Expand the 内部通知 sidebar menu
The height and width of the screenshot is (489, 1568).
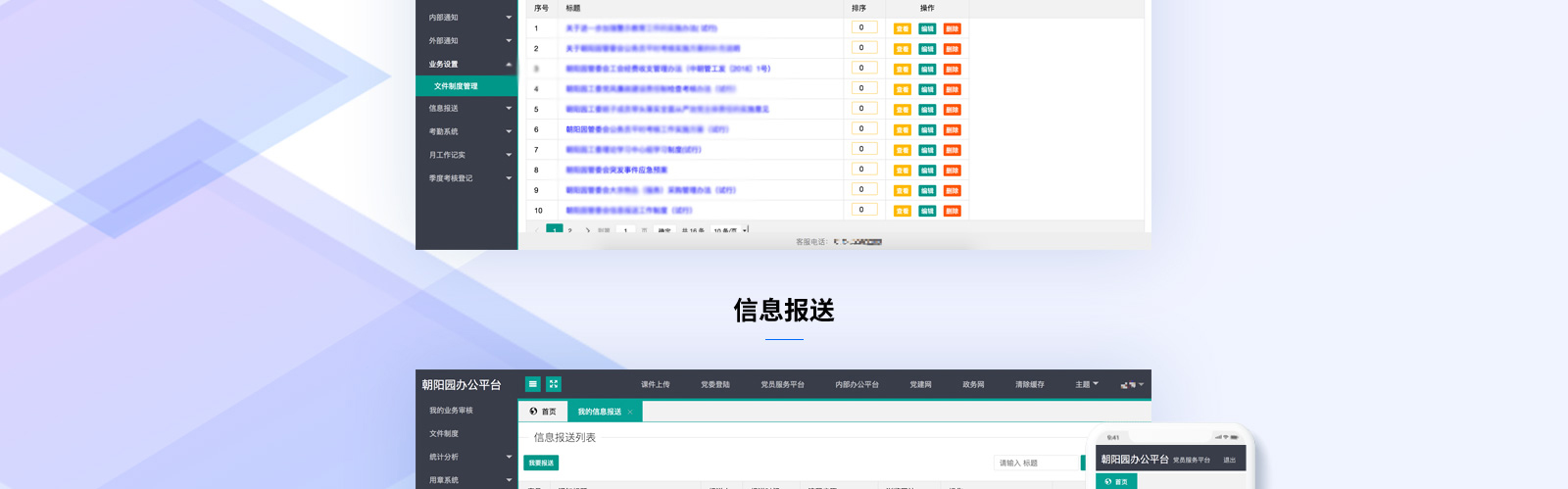pyautogui.click(x=509, y=18)
